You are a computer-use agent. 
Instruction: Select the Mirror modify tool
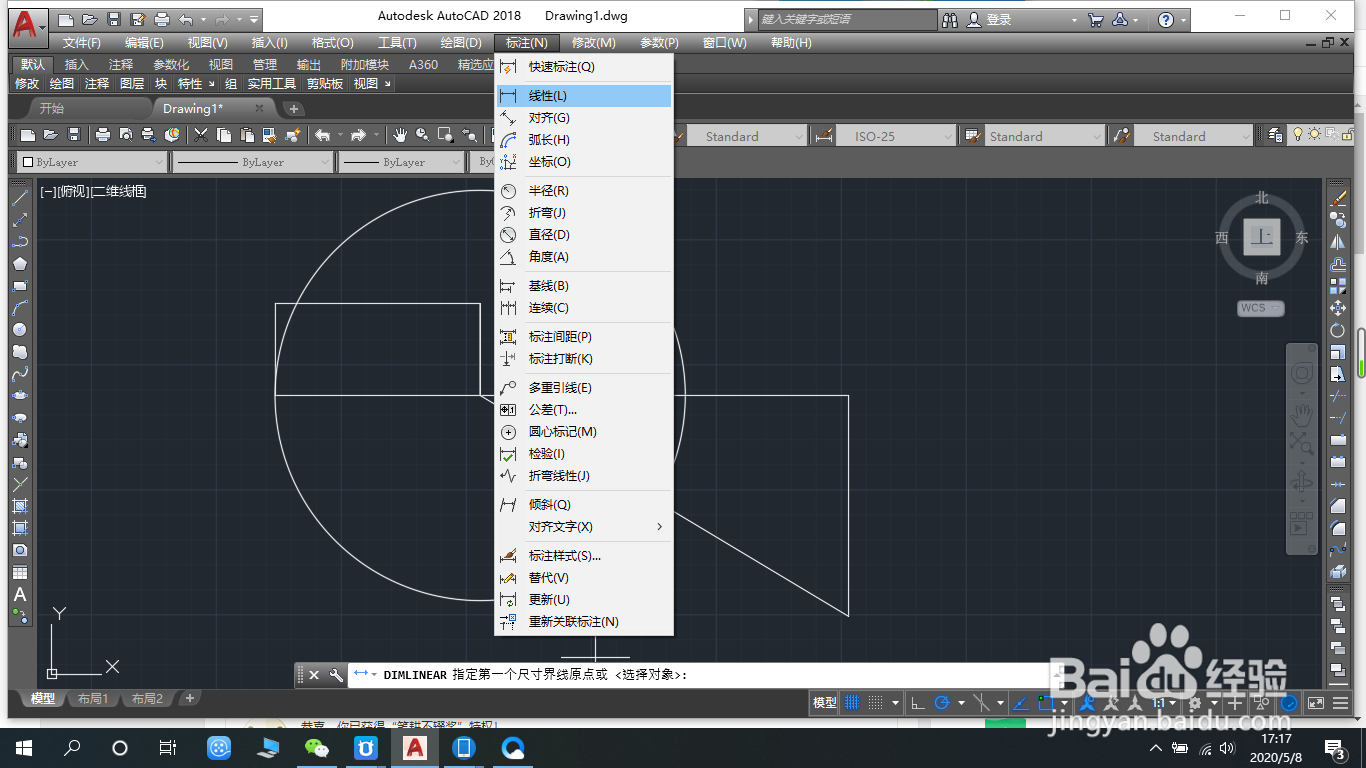[1338, 242]
